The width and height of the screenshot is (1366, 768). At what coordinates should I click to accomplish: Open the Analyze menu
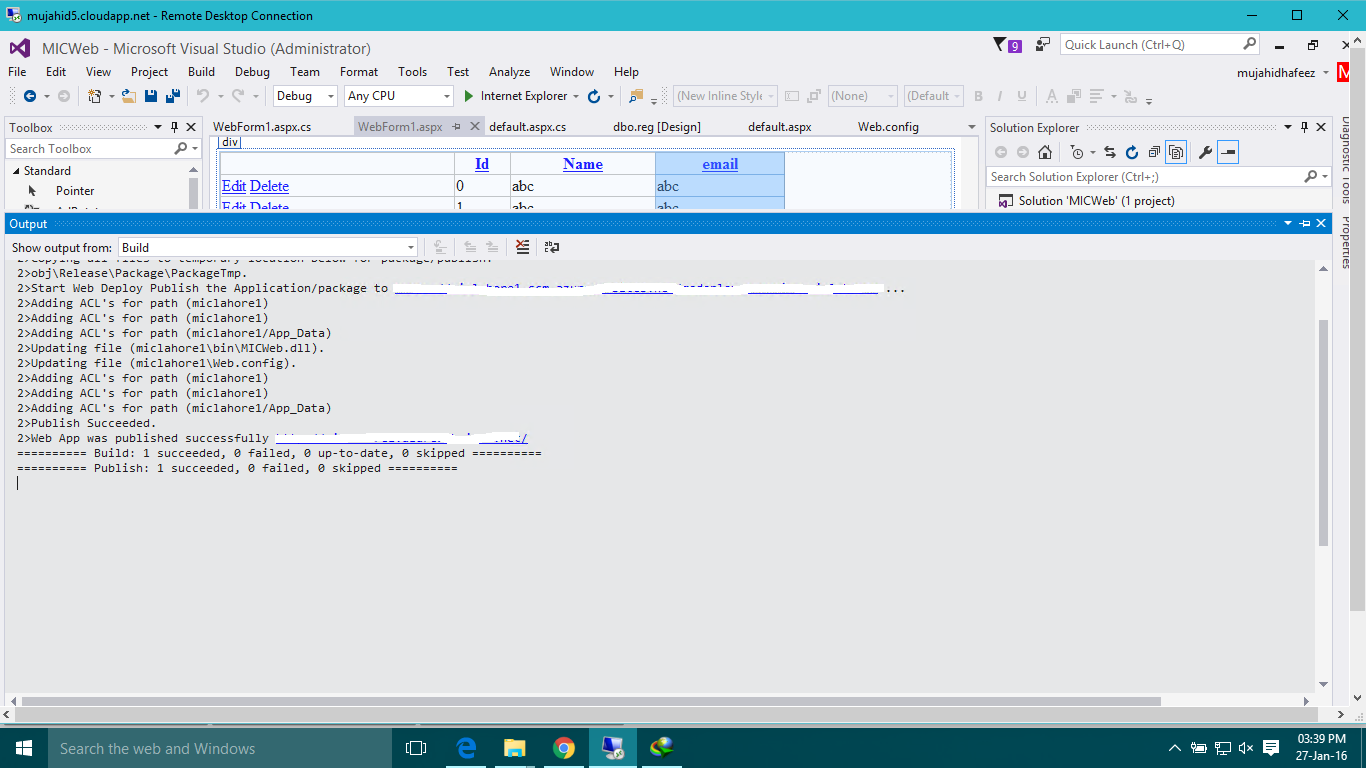click(509, 72)
